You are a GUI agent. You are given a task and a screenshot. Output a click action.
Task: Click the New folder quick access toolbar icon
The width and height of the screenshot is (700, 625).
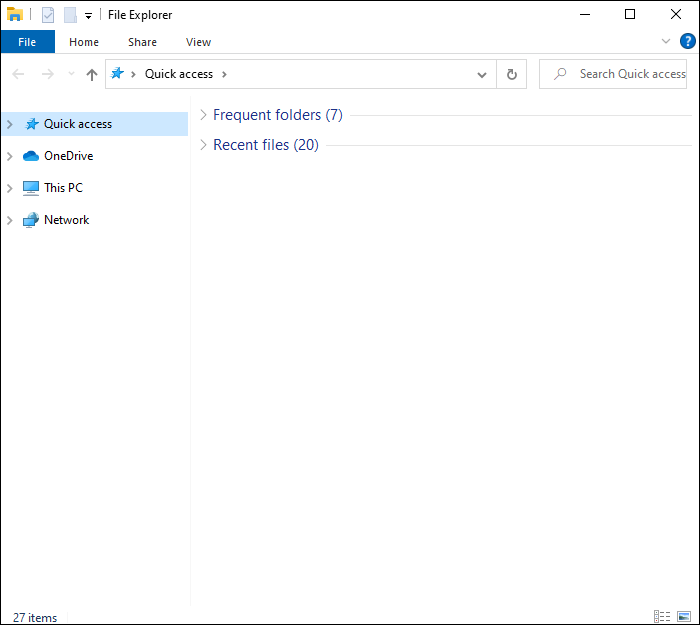click(x=70, y=15)
